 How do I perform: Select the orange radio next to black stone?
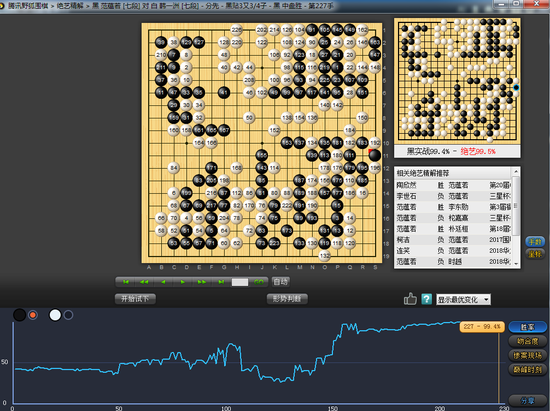[x=33, y=315]
